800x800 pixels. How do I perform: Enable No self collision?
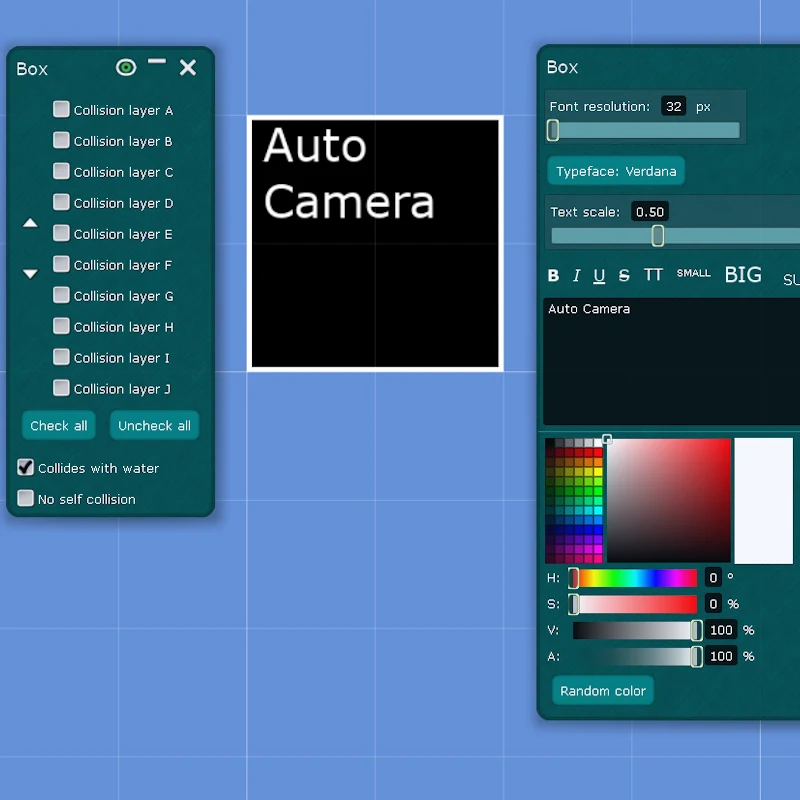pyautogui.click(x=25, y=498)
